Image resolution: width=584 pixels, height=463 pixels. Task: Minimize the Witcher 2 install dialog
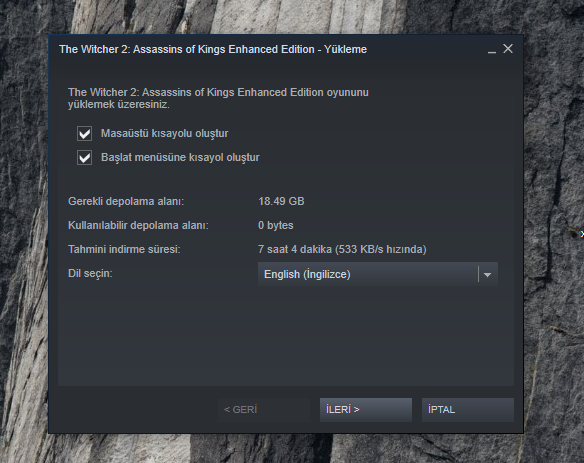point(492,50)
